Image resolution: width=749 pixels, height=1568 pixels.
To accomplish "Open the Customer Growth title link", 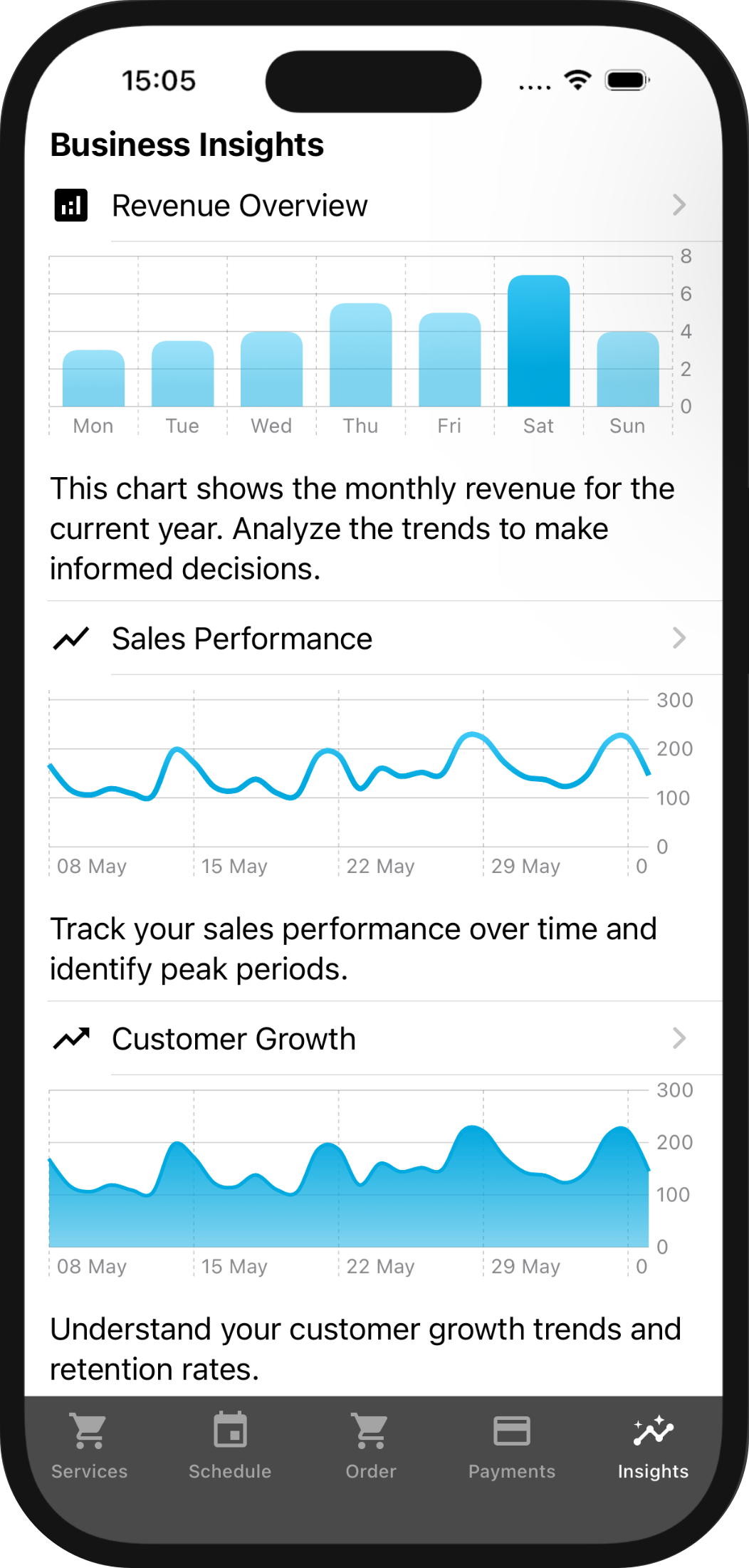I will (x=234, y=1039).
